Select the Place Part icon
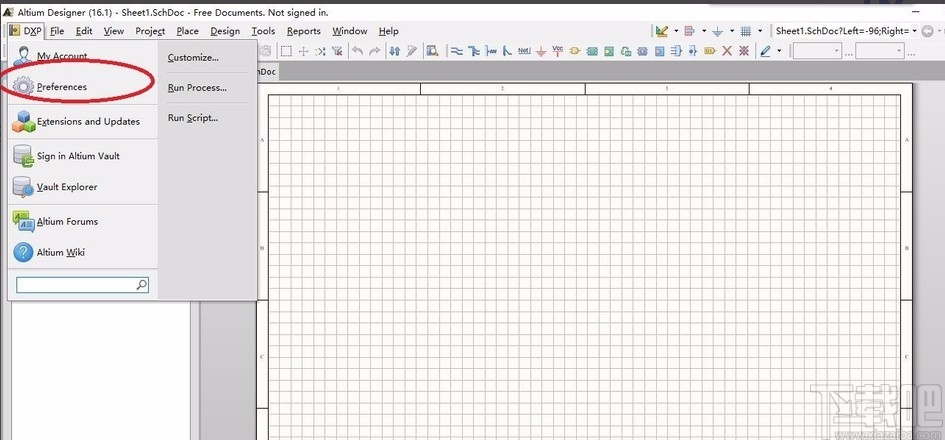This screenshot has width=945, height=440. [575, 51]
